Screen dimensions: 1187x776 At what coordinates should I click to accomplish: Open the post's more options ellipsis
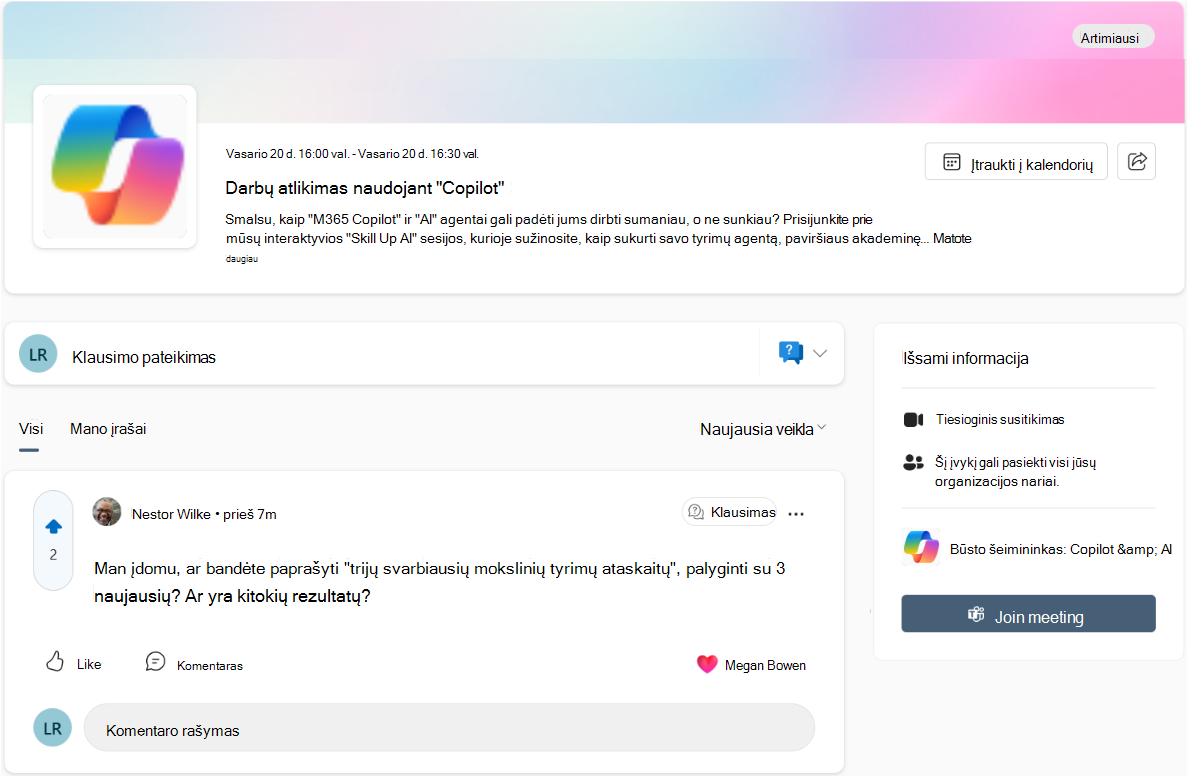tap(796, 513)
